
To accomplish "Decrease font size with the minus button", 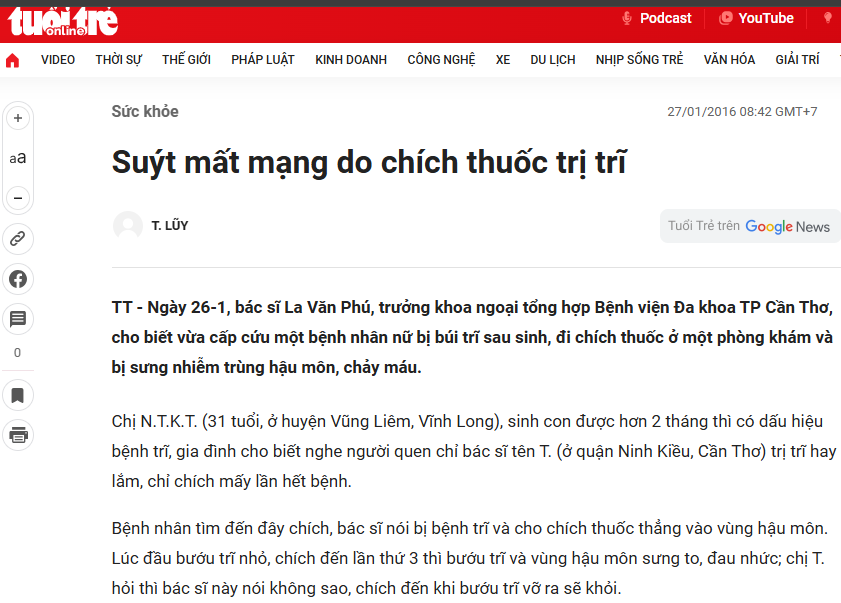I will click(18, 198).
